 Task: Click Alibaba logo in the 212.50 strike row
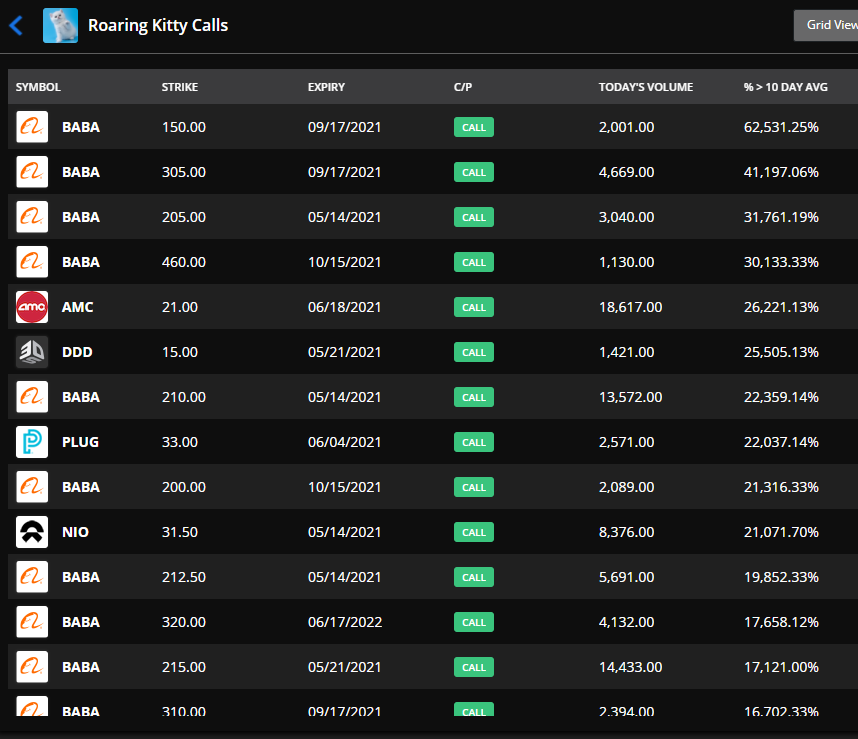point(32,577)
